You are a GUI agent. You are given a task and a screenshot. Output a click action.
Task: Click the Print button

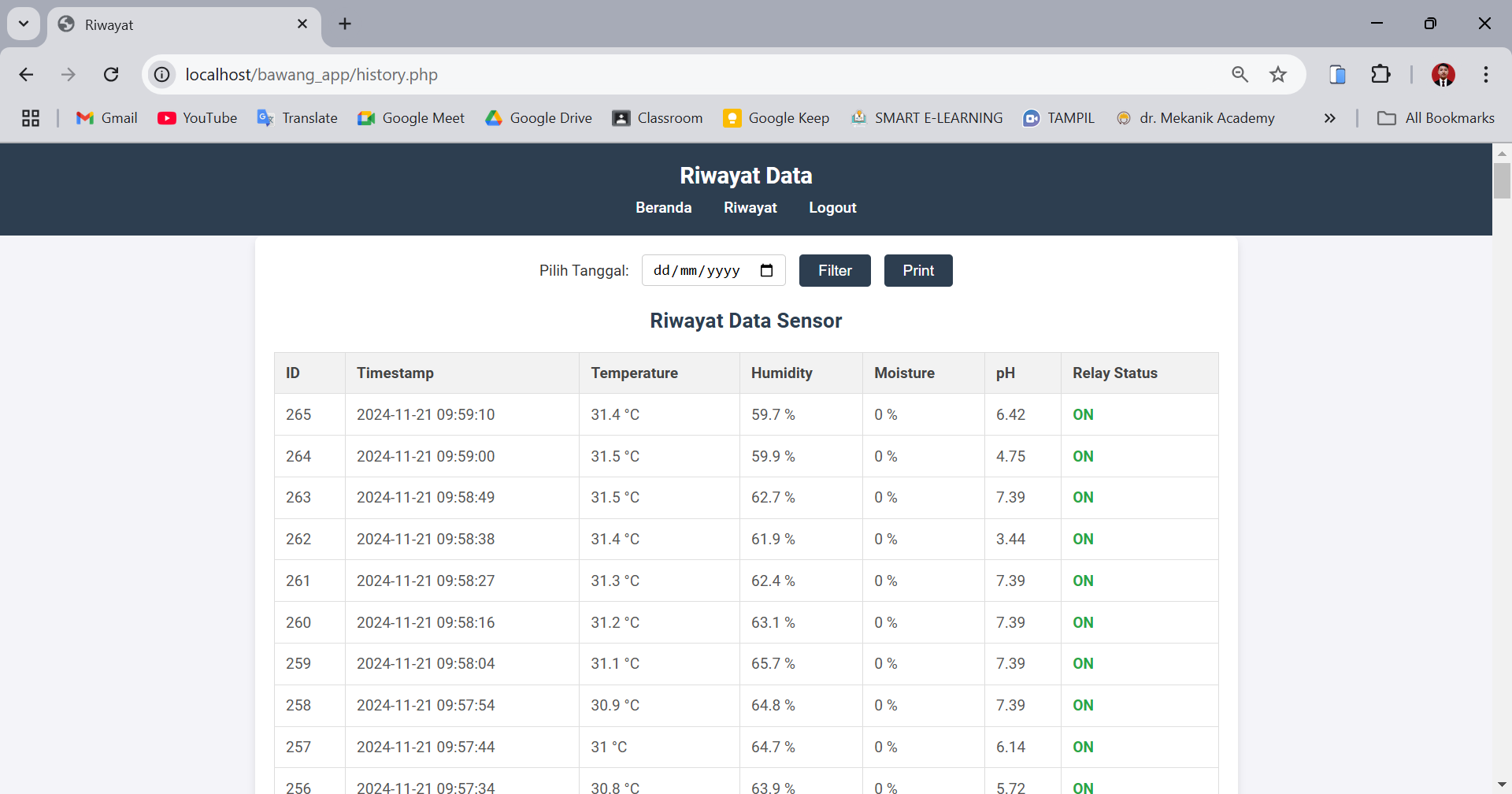click(x=918, y=271)
